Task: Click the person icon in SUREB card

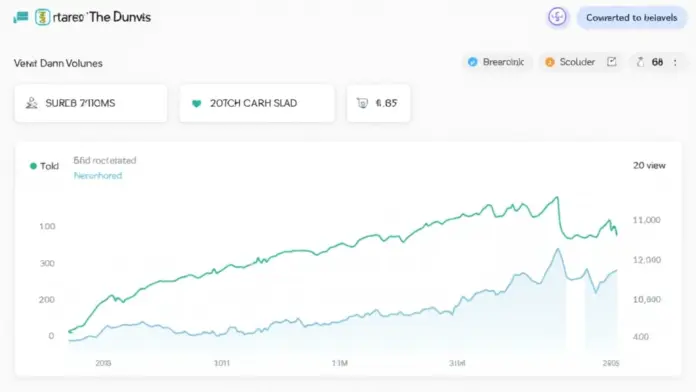Action: pyautogui.click(x=32, y=103)
